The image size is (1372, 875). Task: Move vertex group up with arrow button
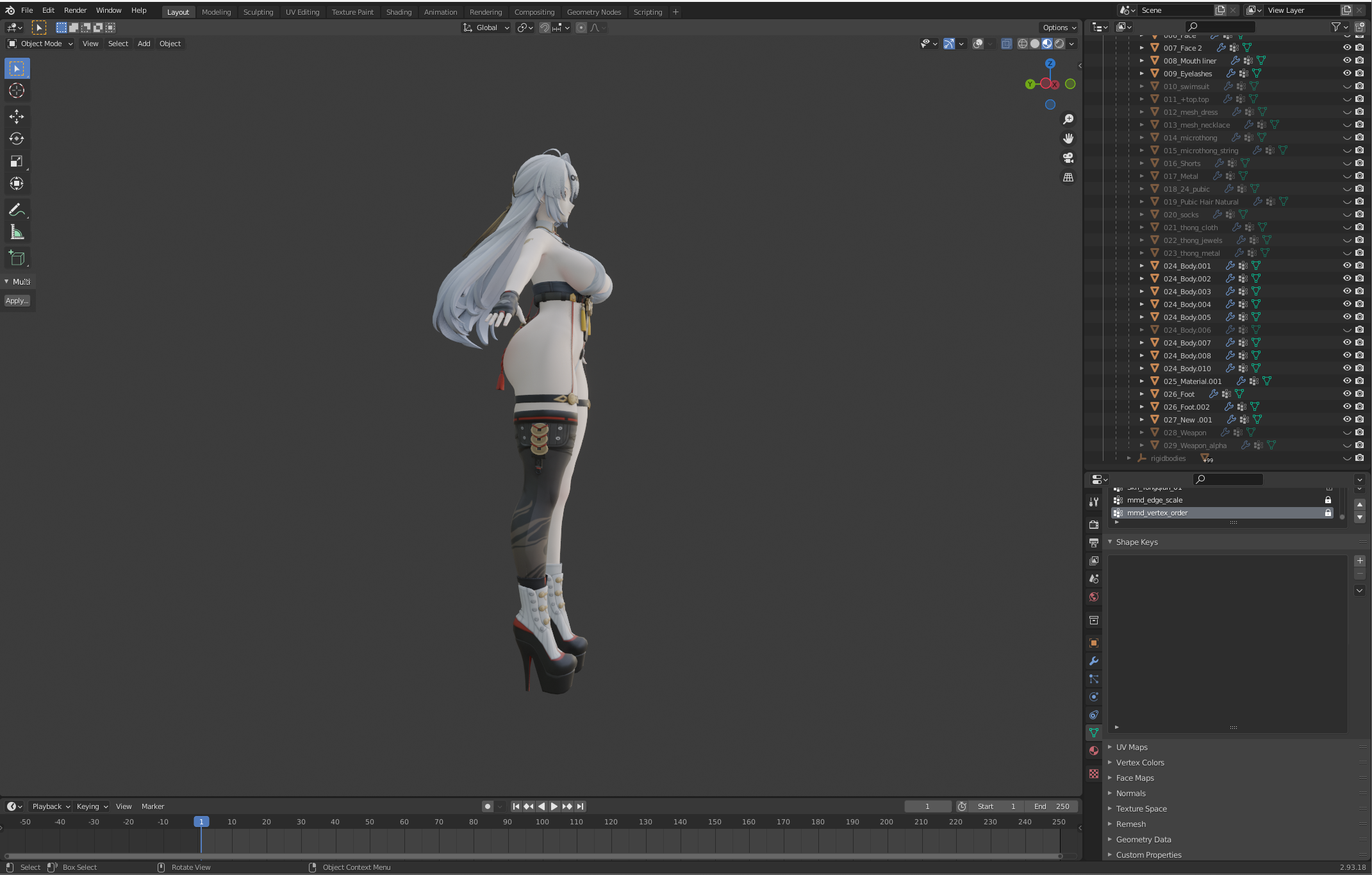coord(1360,504)
